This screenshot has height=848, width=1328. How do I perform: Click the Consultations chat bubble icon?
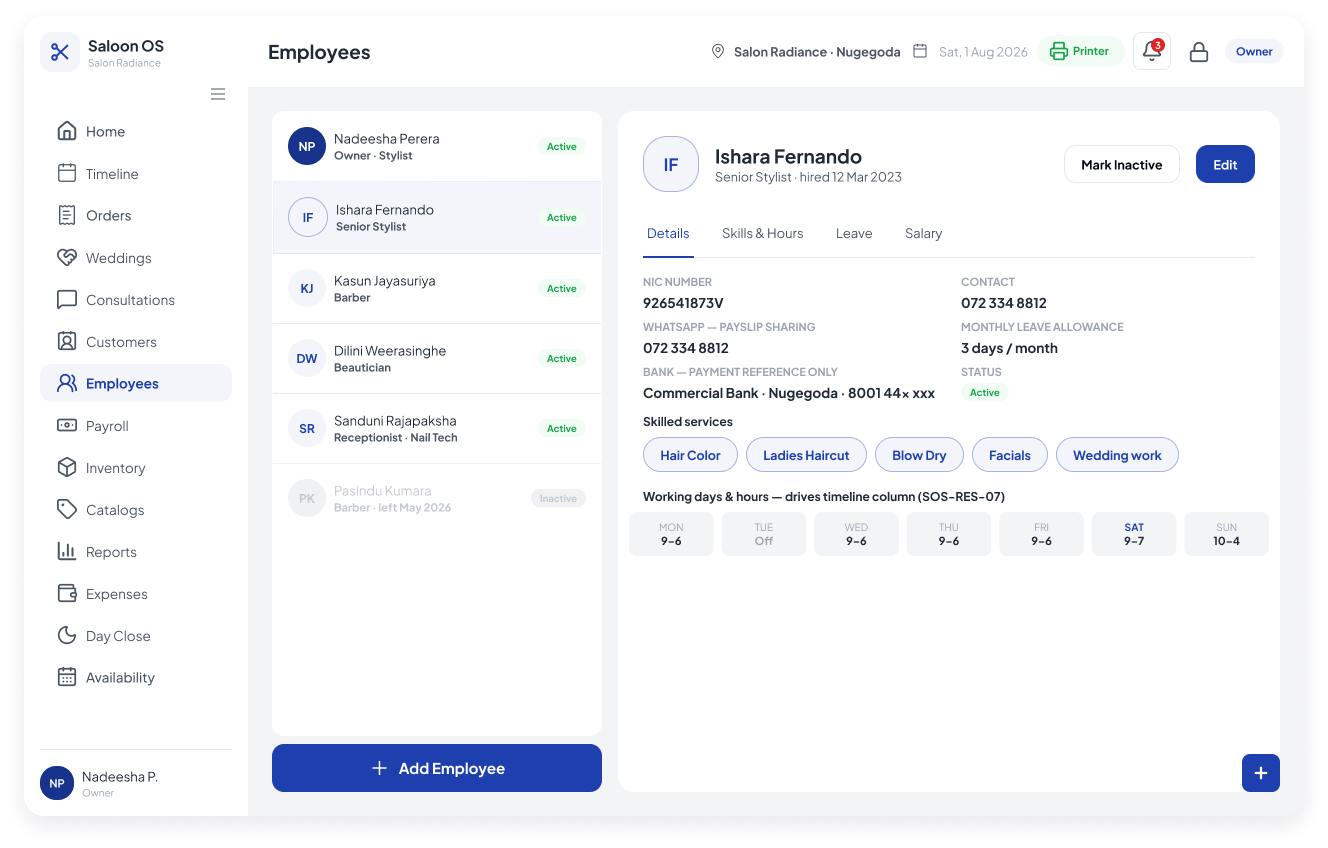tap(67, 299)
